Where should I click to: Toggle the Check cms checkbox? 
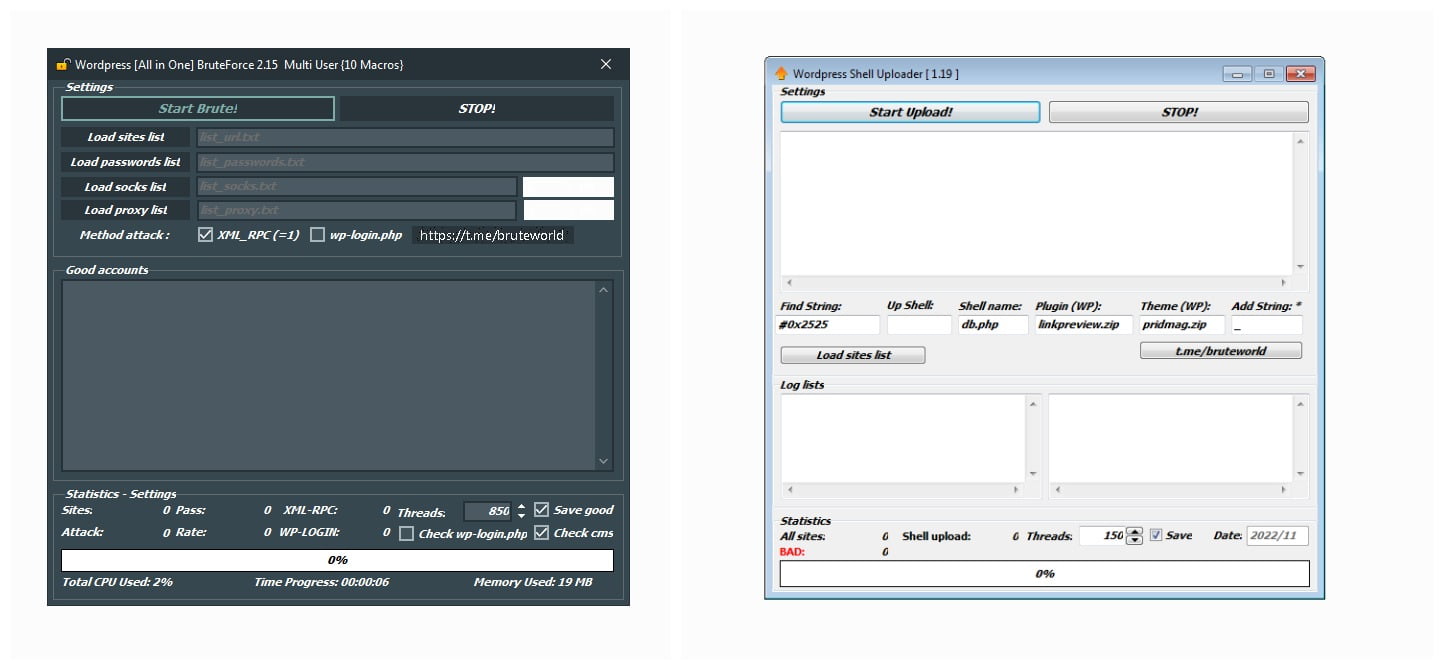[541, 532]
